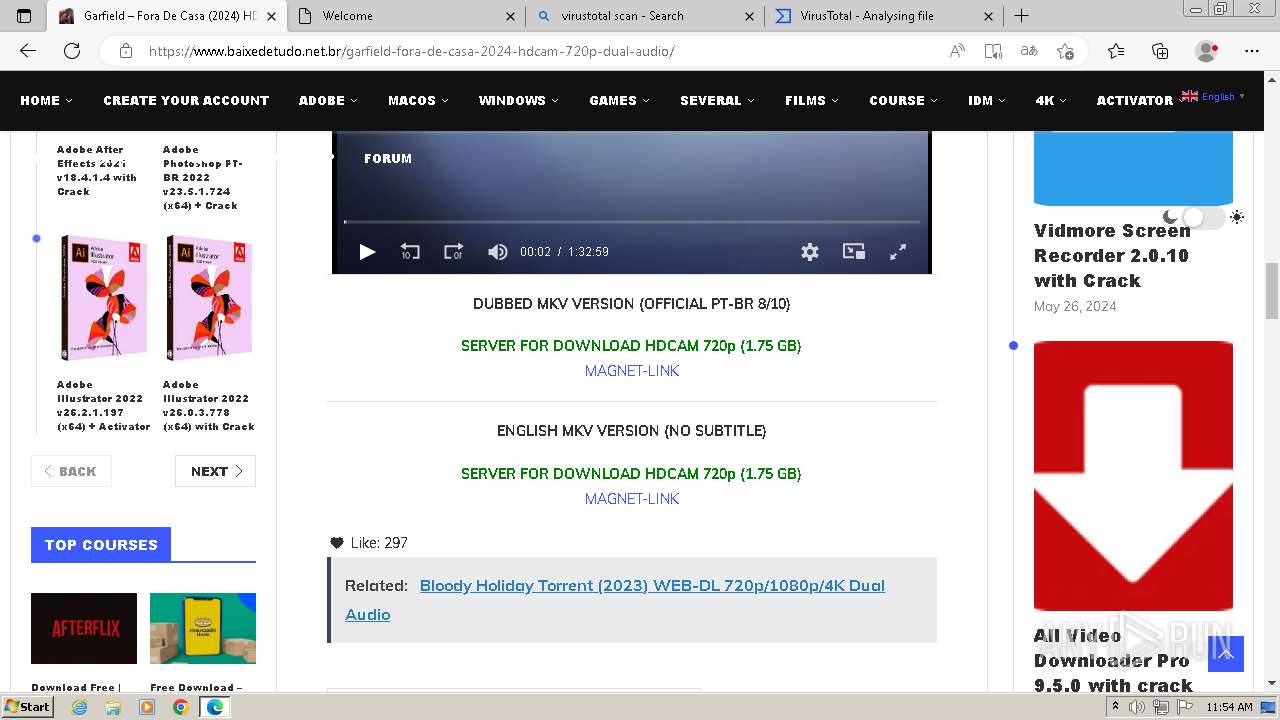
Task: Enable picture-in-picture for the video
Action: [x=854, y=252]
